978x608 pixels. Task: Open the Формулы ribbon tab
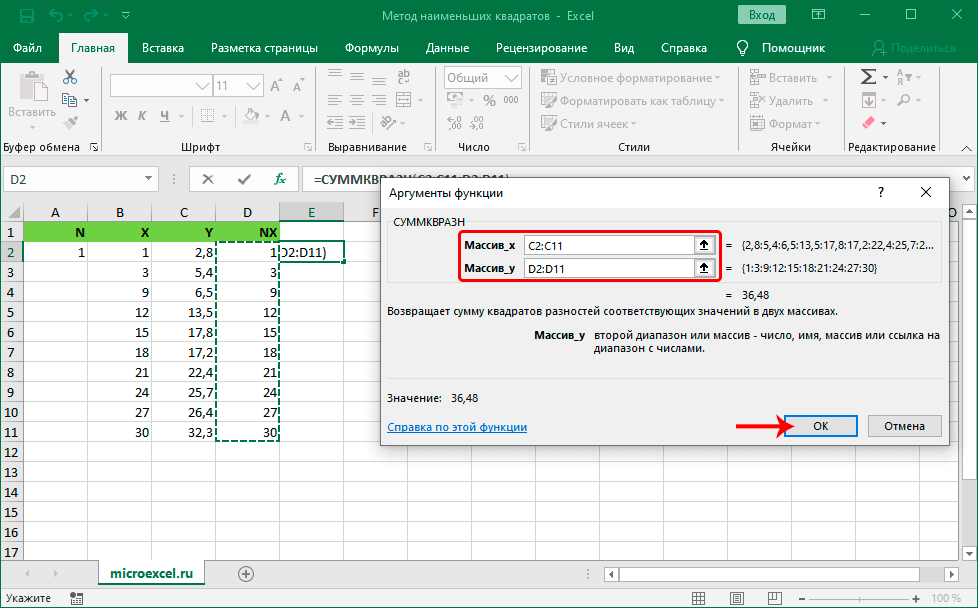point(371,48)
